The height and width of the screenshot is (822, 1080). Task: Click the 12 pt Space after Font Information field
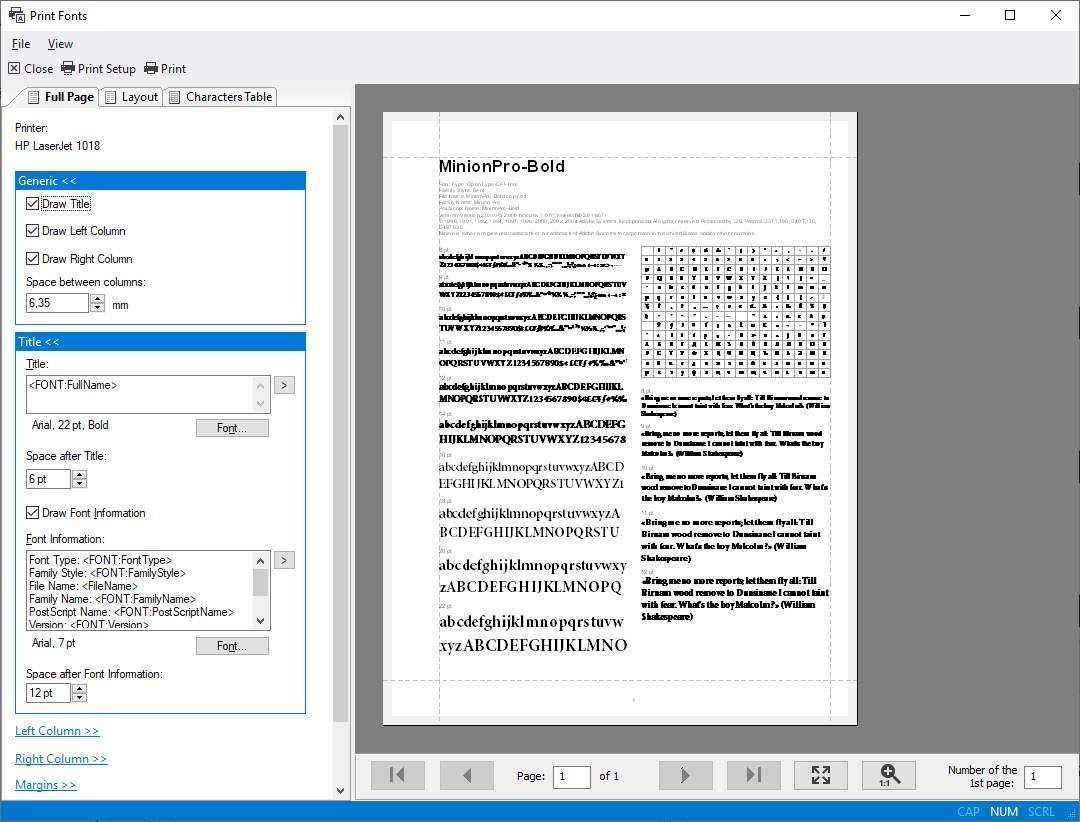48,693
